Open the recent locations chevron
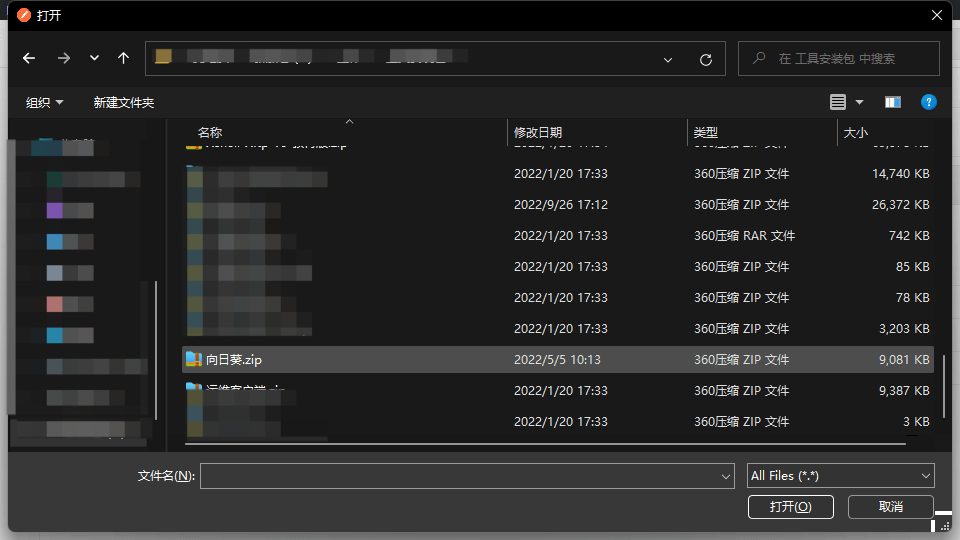Image resolution: width=960 pixels, height=540 pixels. [94, 58]
